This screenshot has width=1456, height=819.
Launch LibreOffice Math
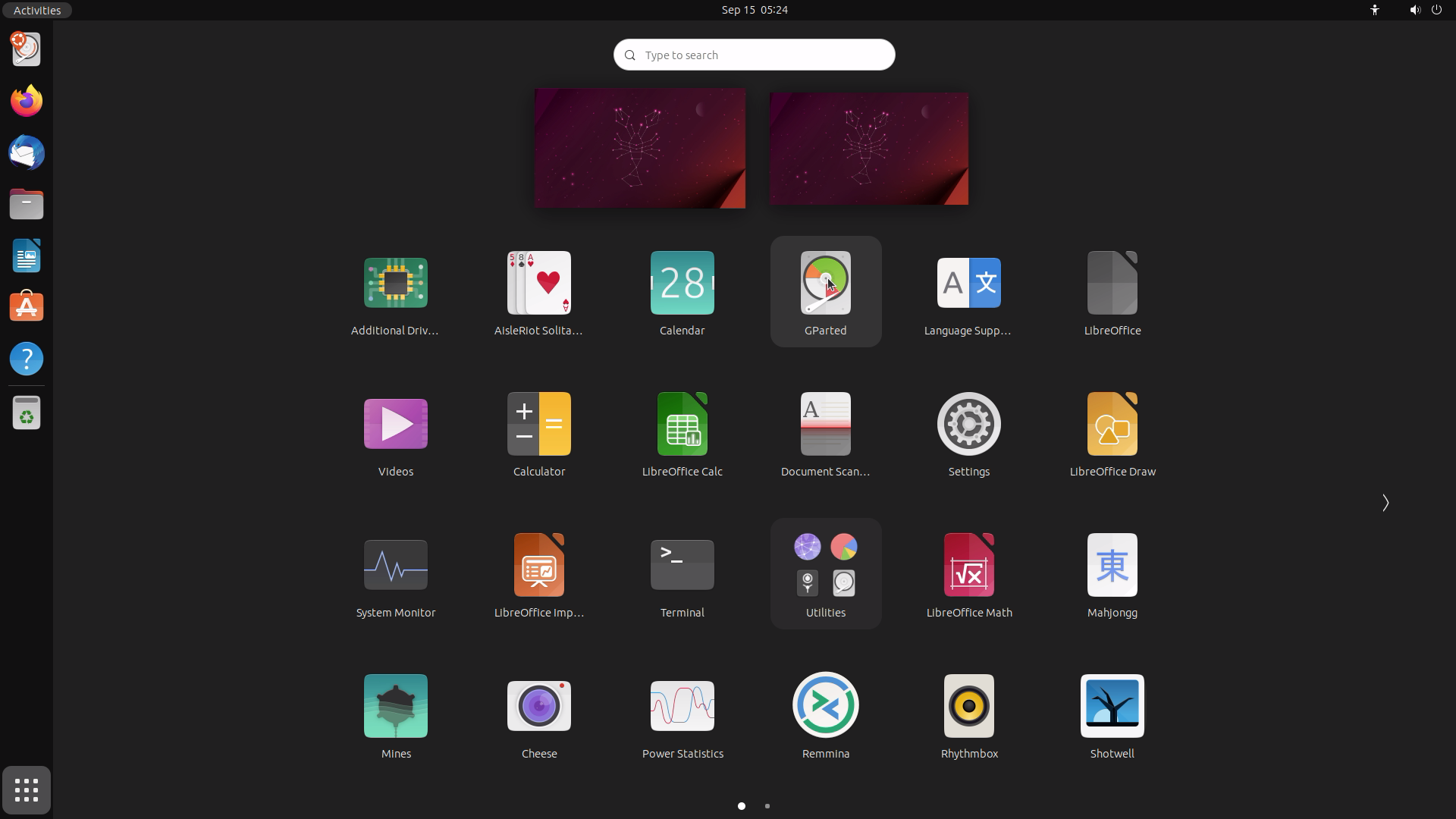coord(968,574)
